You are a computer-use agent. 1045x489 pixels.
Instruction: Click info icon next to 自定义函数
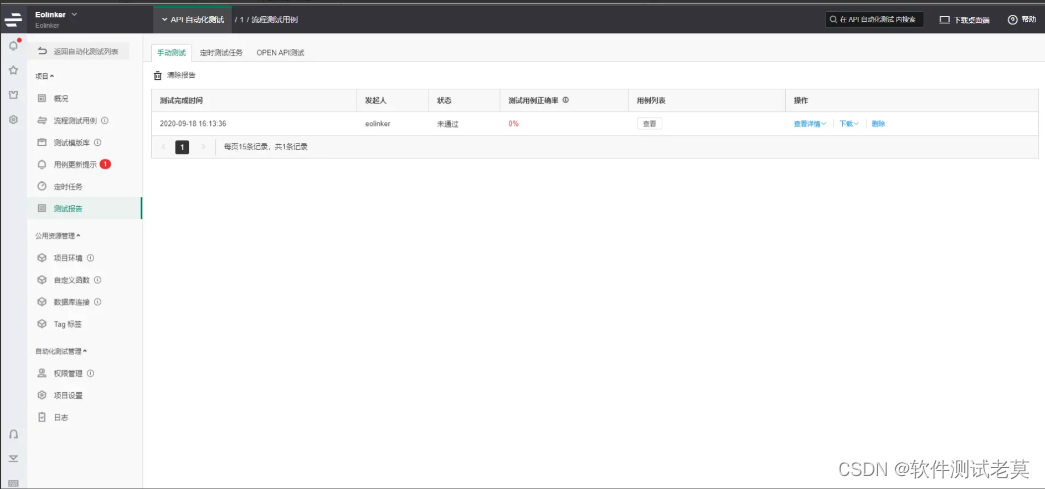tap(97, 280)
